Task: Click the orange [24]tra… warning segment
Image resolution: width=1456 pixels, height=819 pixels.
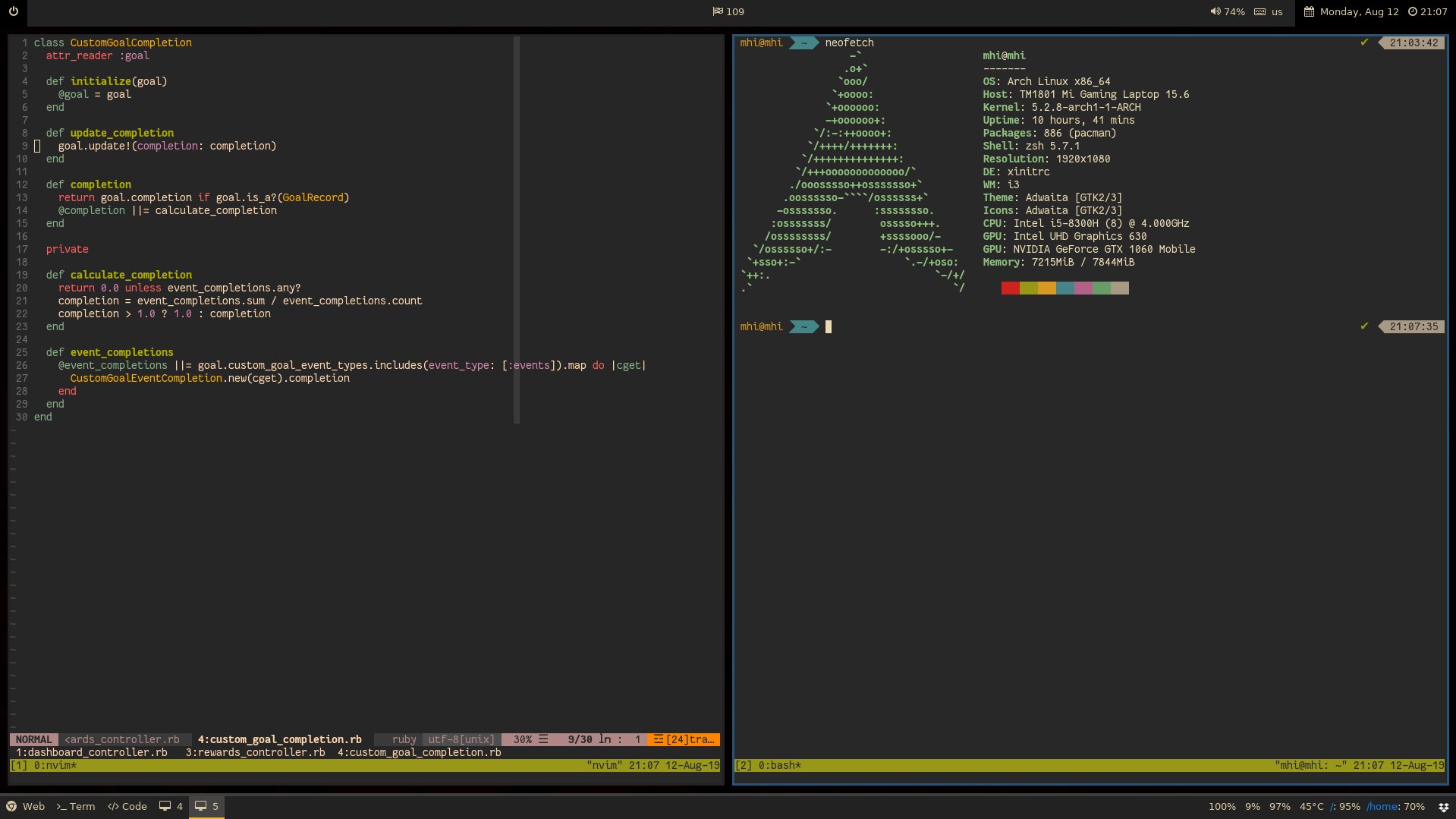Action: coord(684,739)
